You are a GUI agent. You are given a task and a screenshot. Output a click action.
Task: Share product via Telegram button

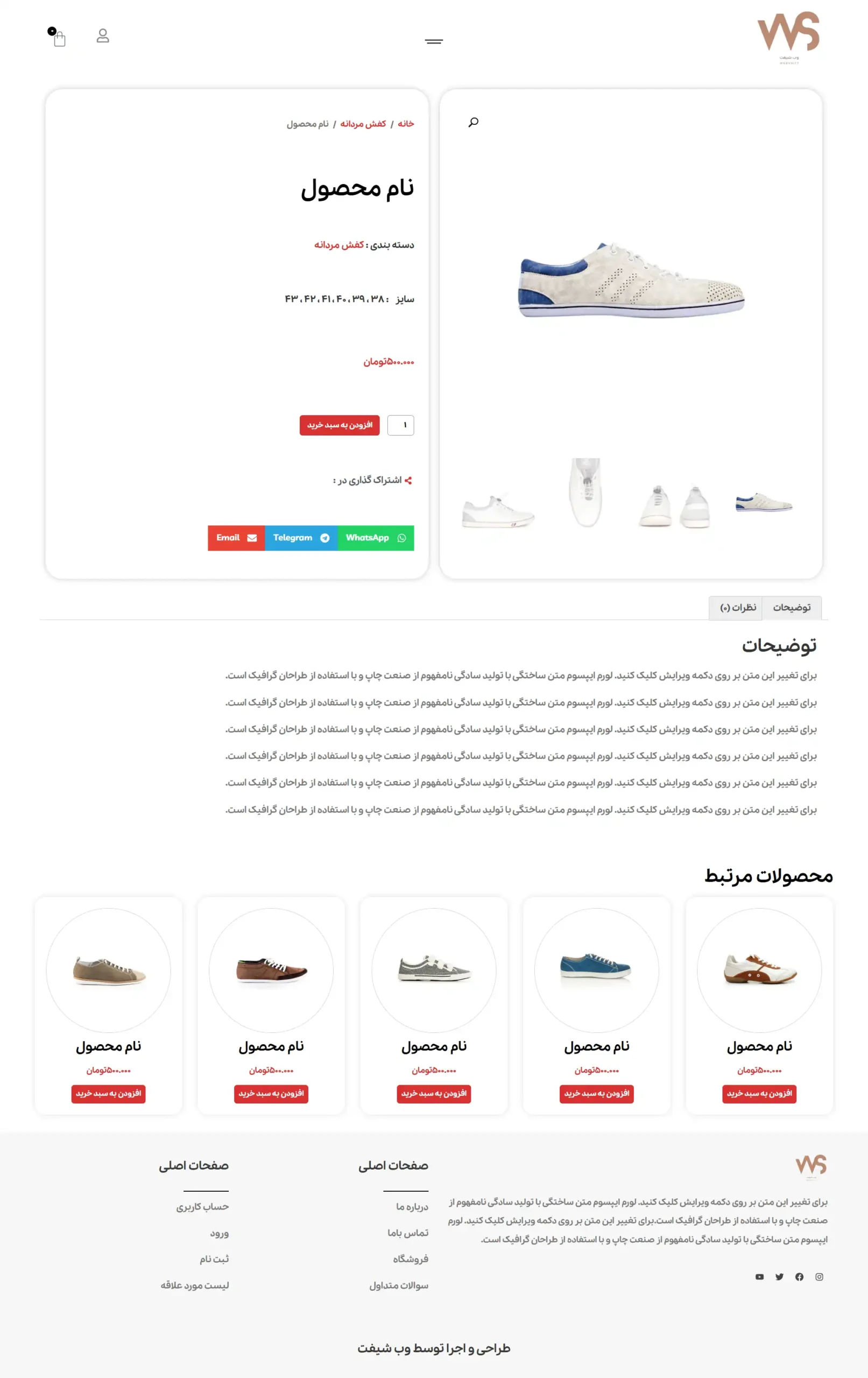[x=301, y=538]
